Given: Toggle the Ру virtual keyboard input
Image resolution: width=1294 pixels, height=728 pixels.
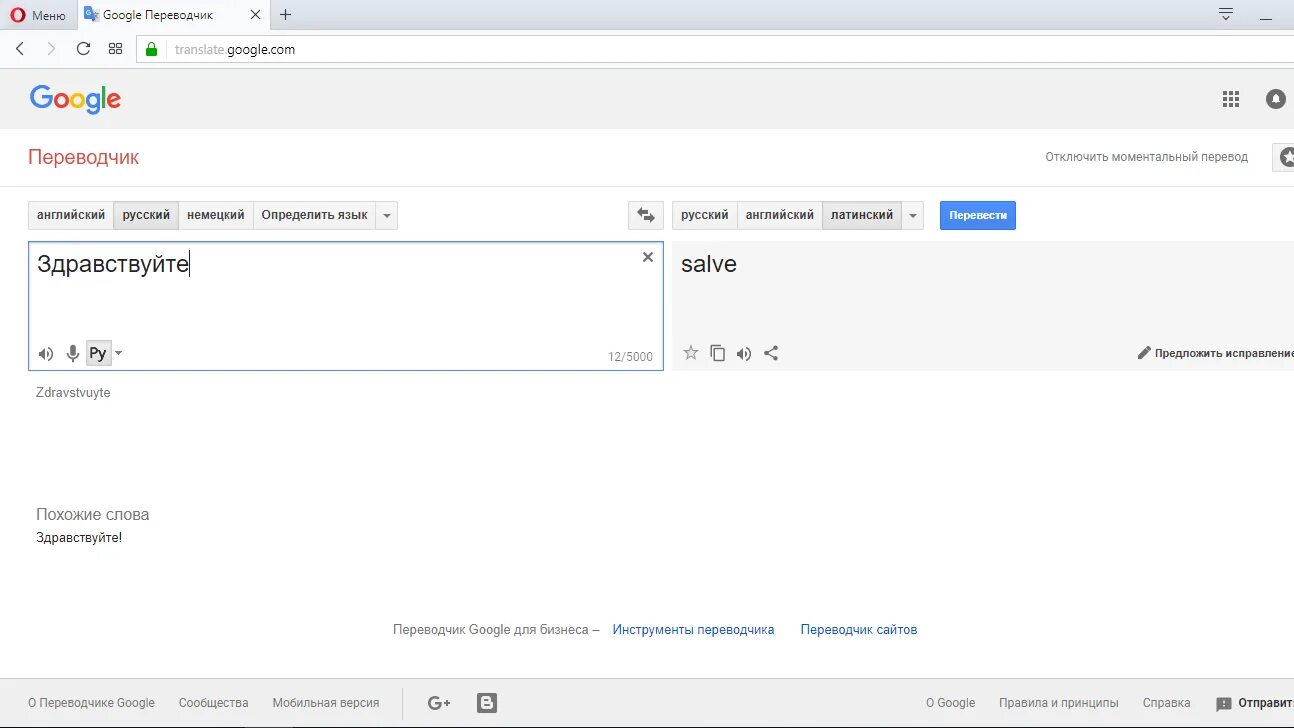Looking at the screenshot, I should click(x=98, y=353).
